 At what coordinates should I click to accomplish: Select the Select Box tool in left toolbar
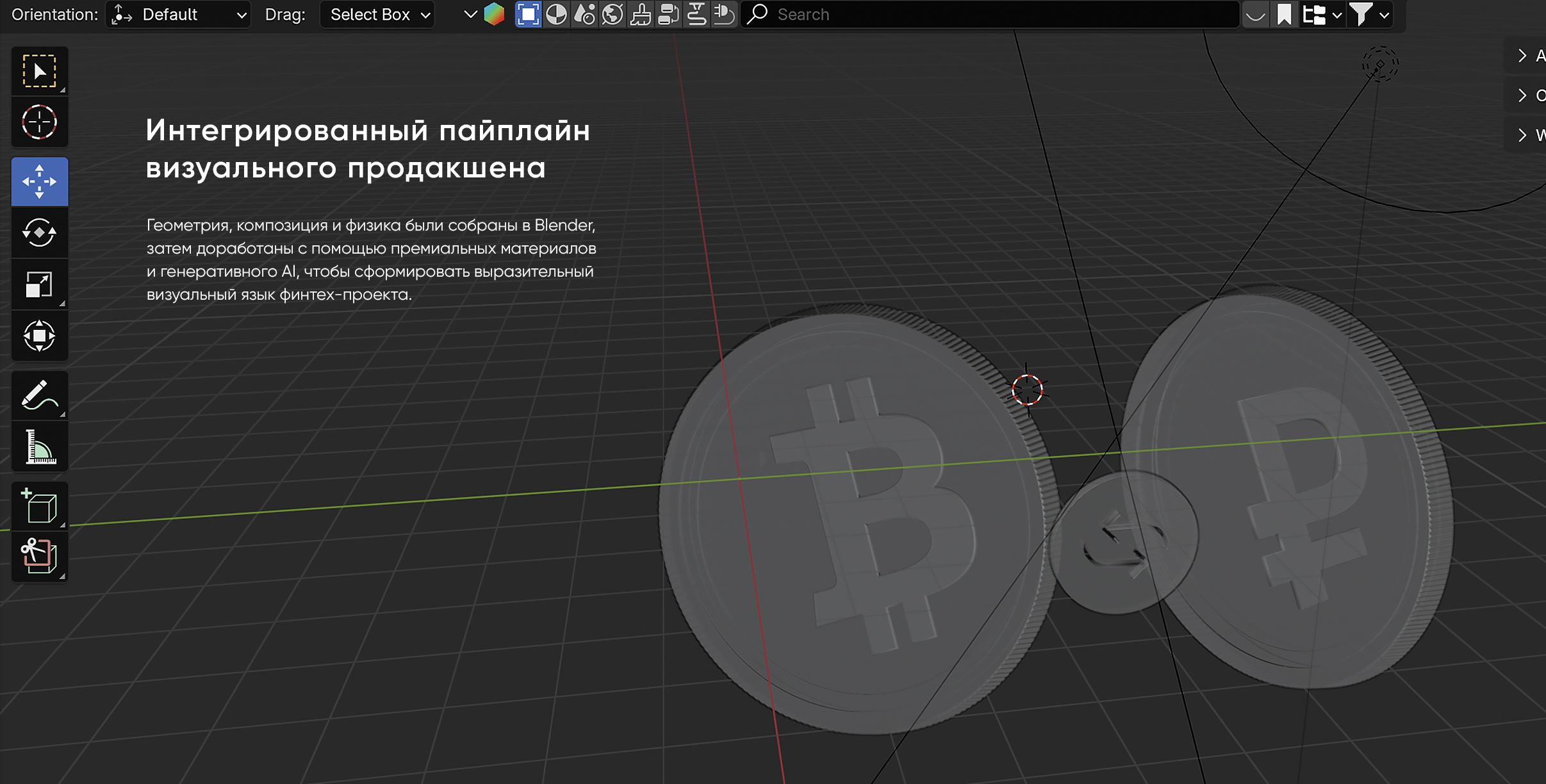click(40, 71)
